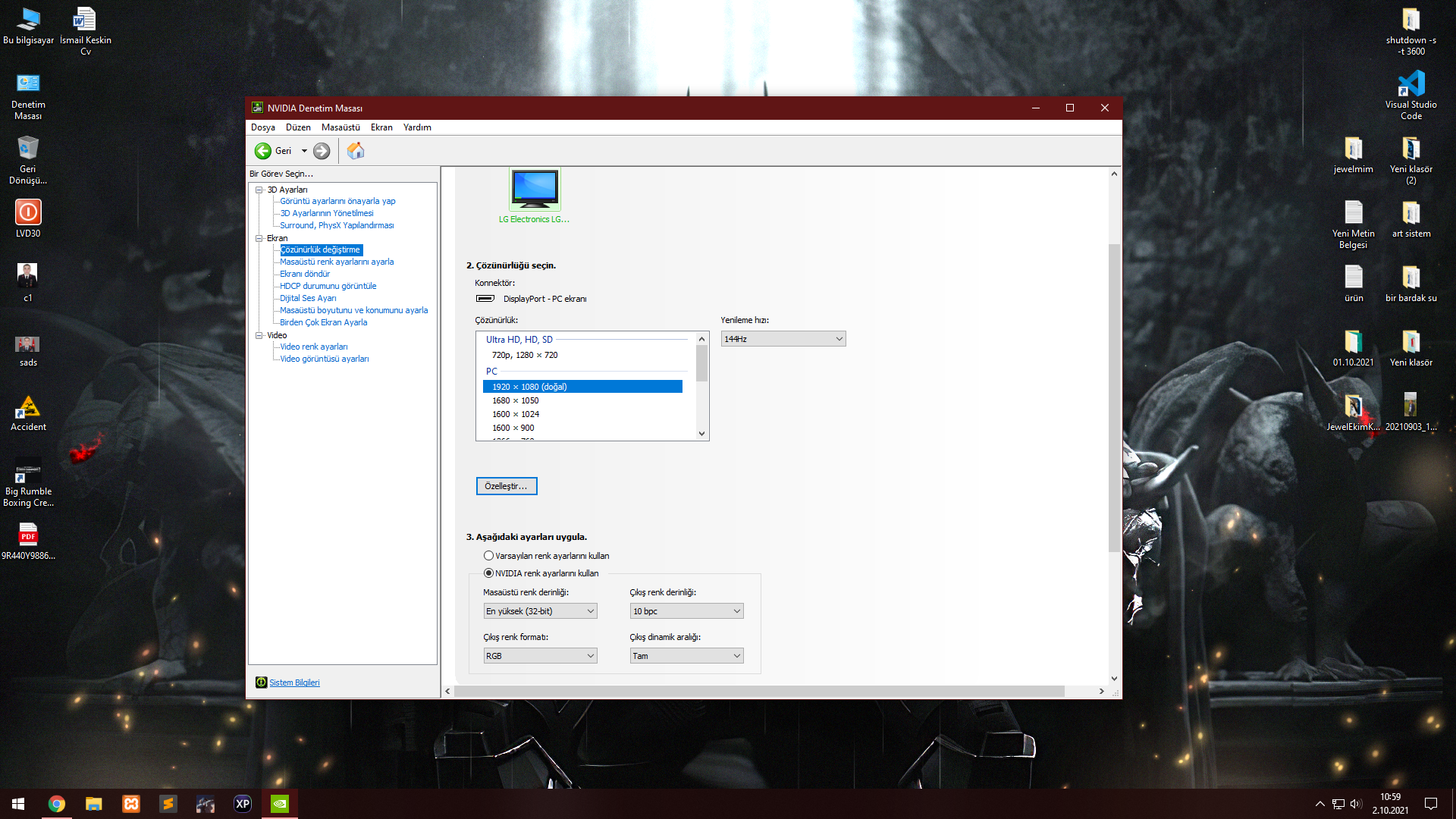
Task: Click the green Geri back arrow icon
Action: click(x=262, y=151)
